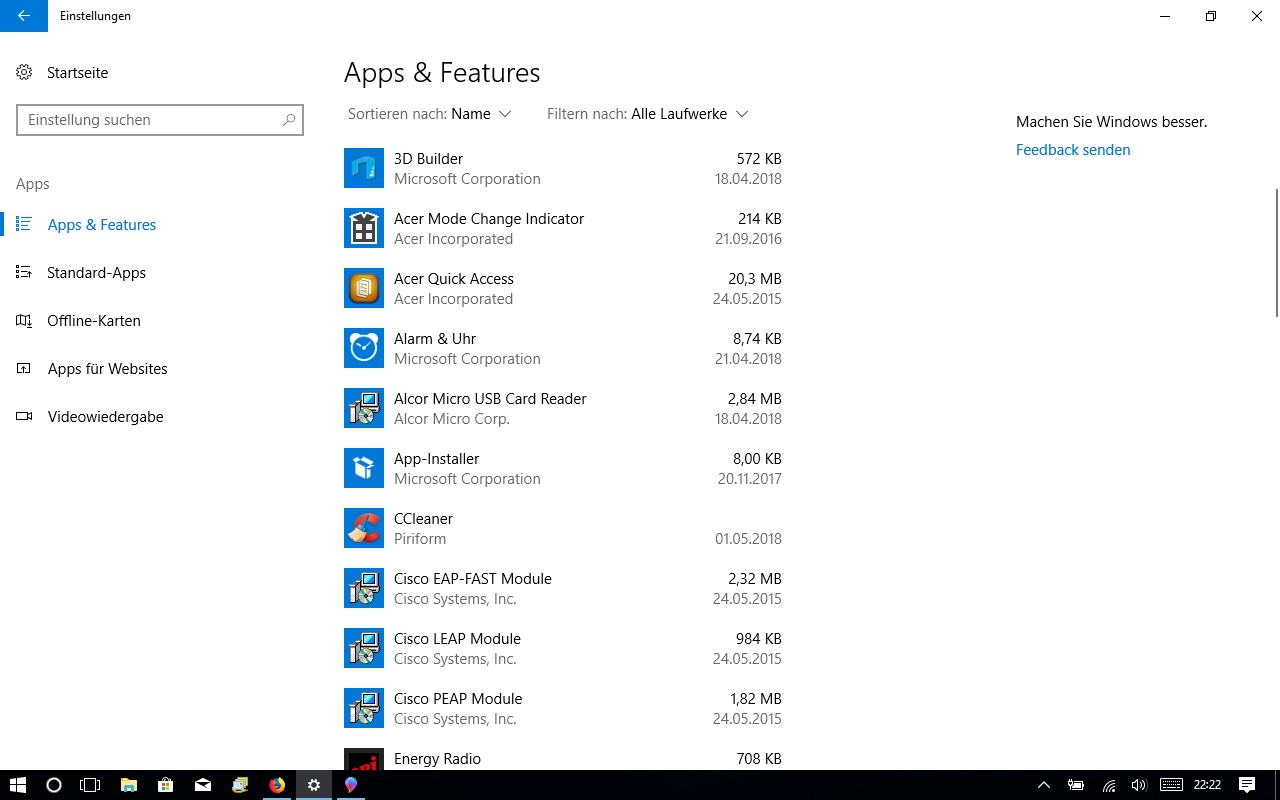Image resolution: width=1280 pixels, height=800 pixels.
Task: Click the CCleaner app icon
Action: (x=364, y=528)
